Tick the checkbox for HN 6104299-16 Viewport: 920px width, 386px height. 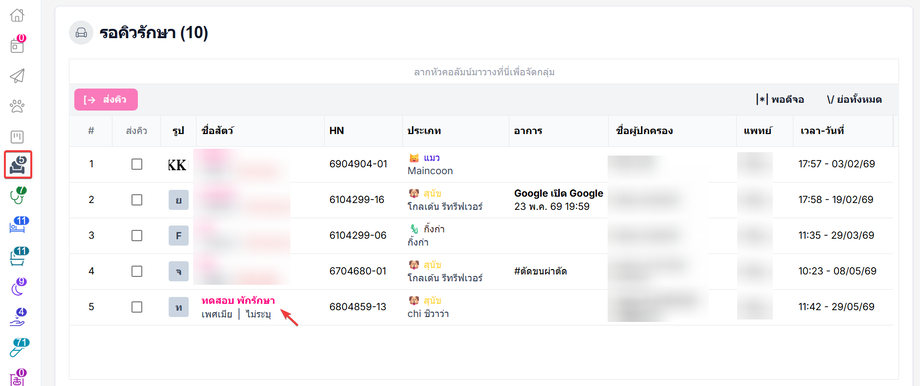[137, 200]
